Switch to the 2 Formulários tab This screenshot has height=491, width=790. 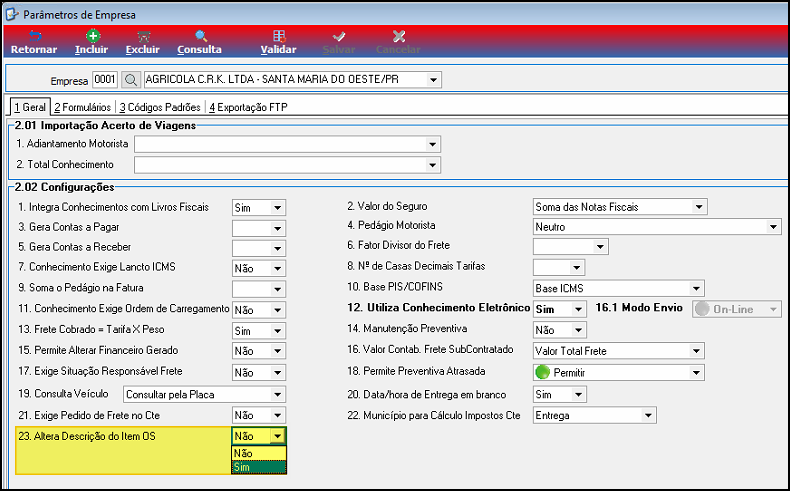83,107
